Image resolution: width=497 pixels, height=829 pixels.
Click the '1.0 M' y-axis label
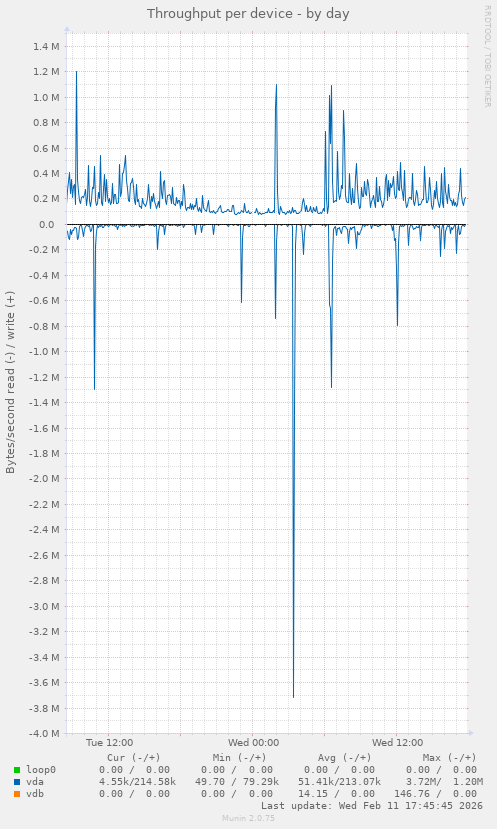pos(47,97)
